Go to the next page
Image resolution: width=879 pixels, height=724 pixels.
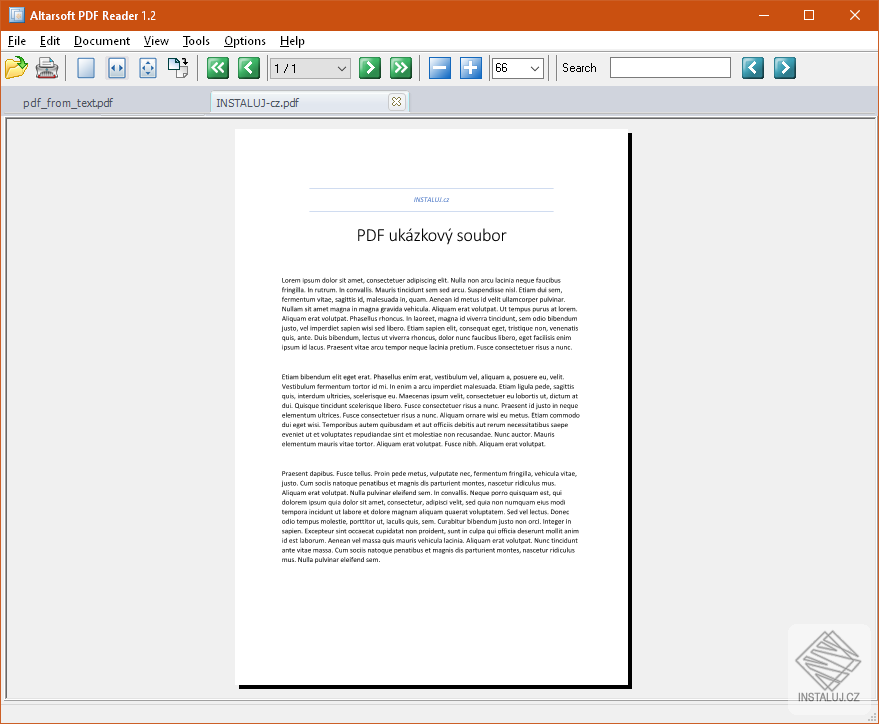[369, 67]
